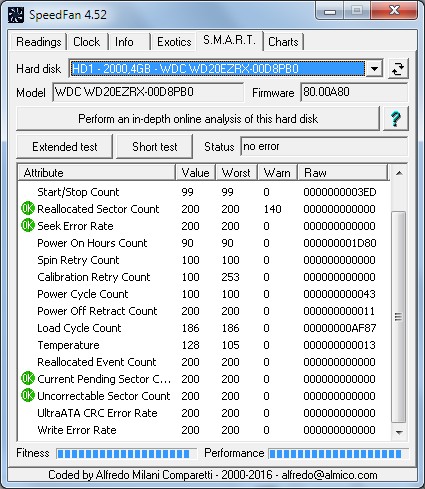Select the Reallocated Sector Count row

tap(203, 209)
